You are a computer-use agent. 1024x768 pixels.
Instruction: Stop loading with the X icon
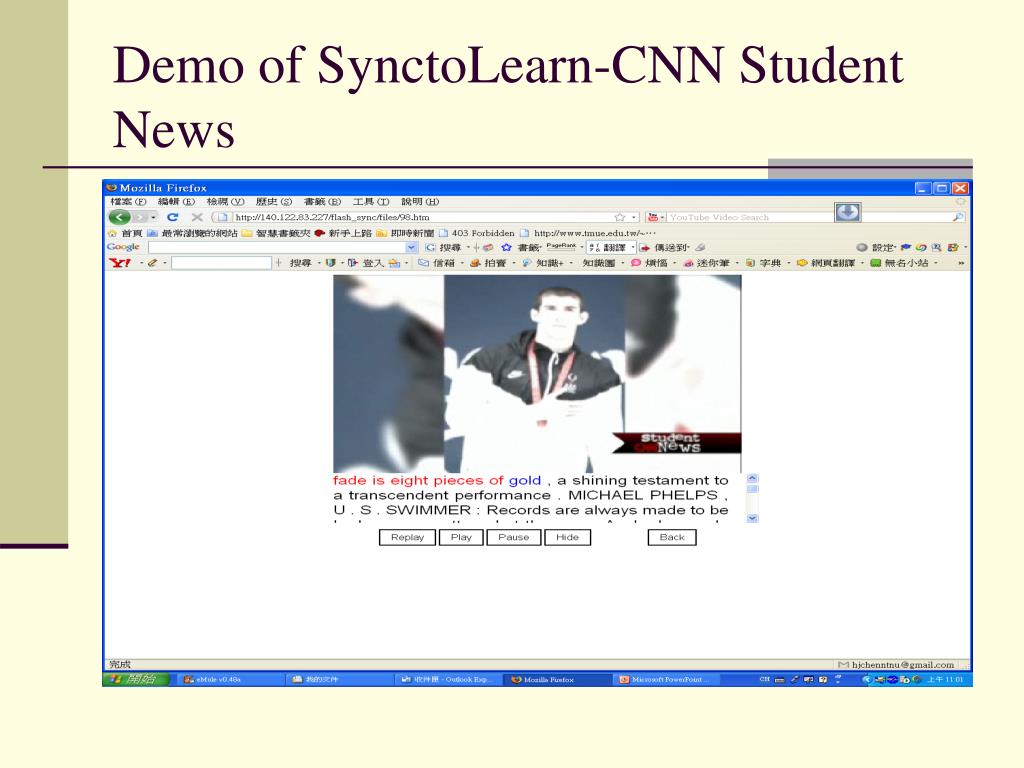[197, 217]
